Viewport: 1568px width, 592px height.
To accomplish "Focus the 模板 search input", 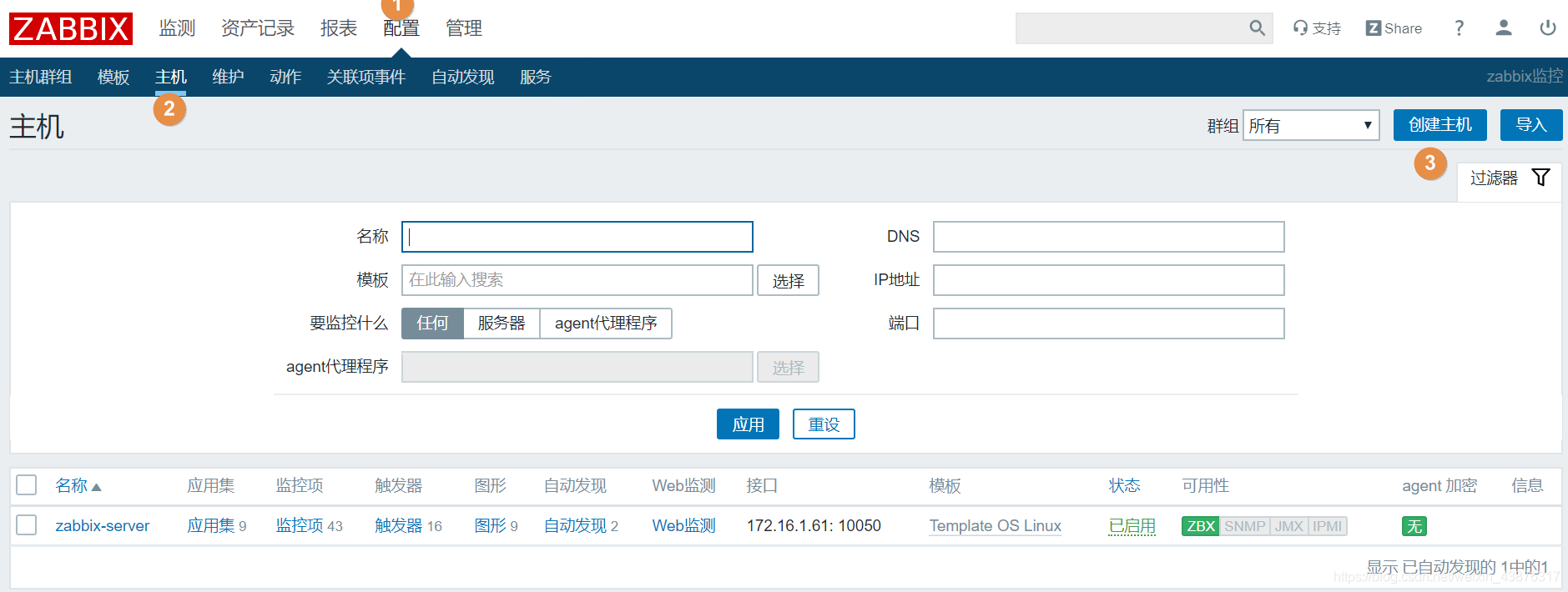I will tap(577, 280).
